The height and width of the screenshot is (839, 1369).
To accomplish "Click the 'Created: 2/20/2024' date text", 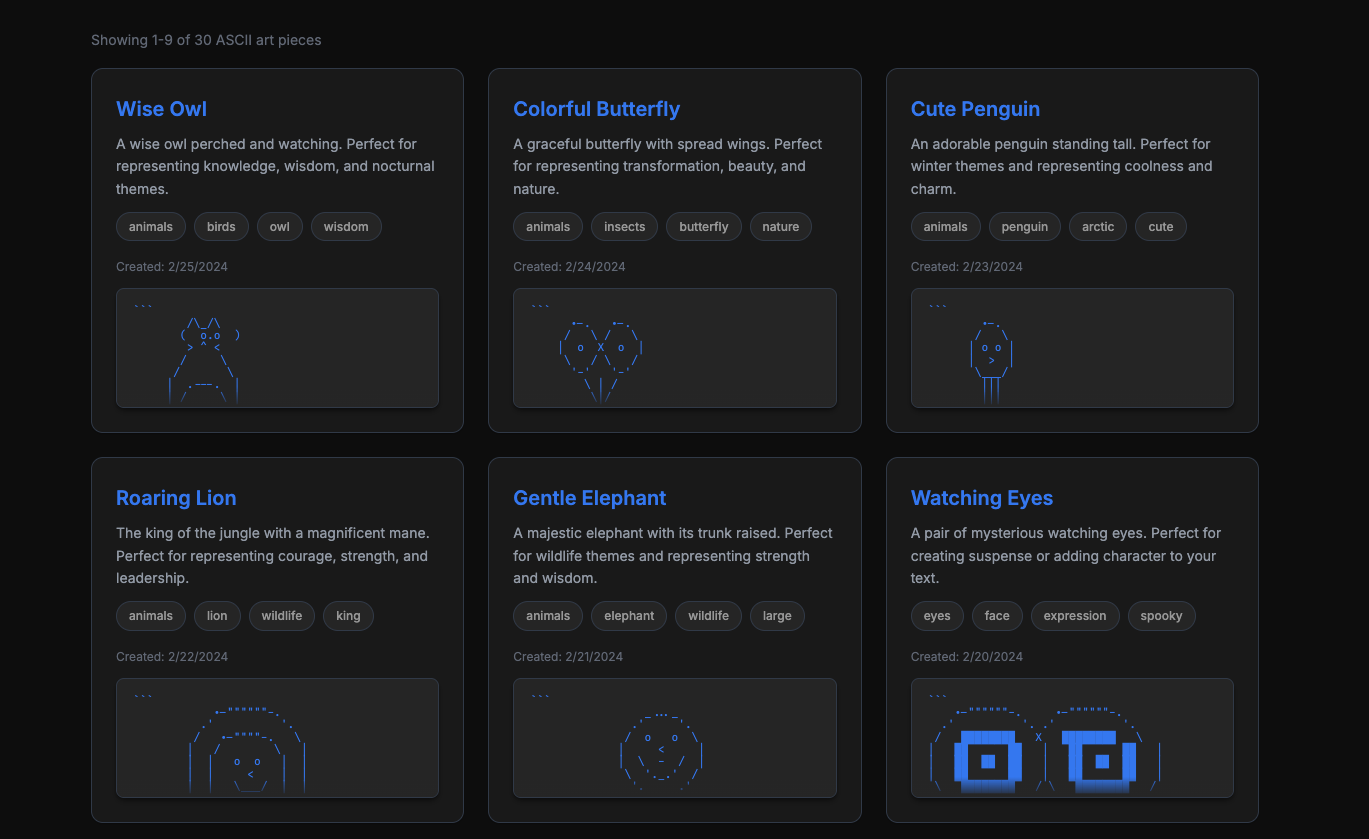I will click(967, 657).
